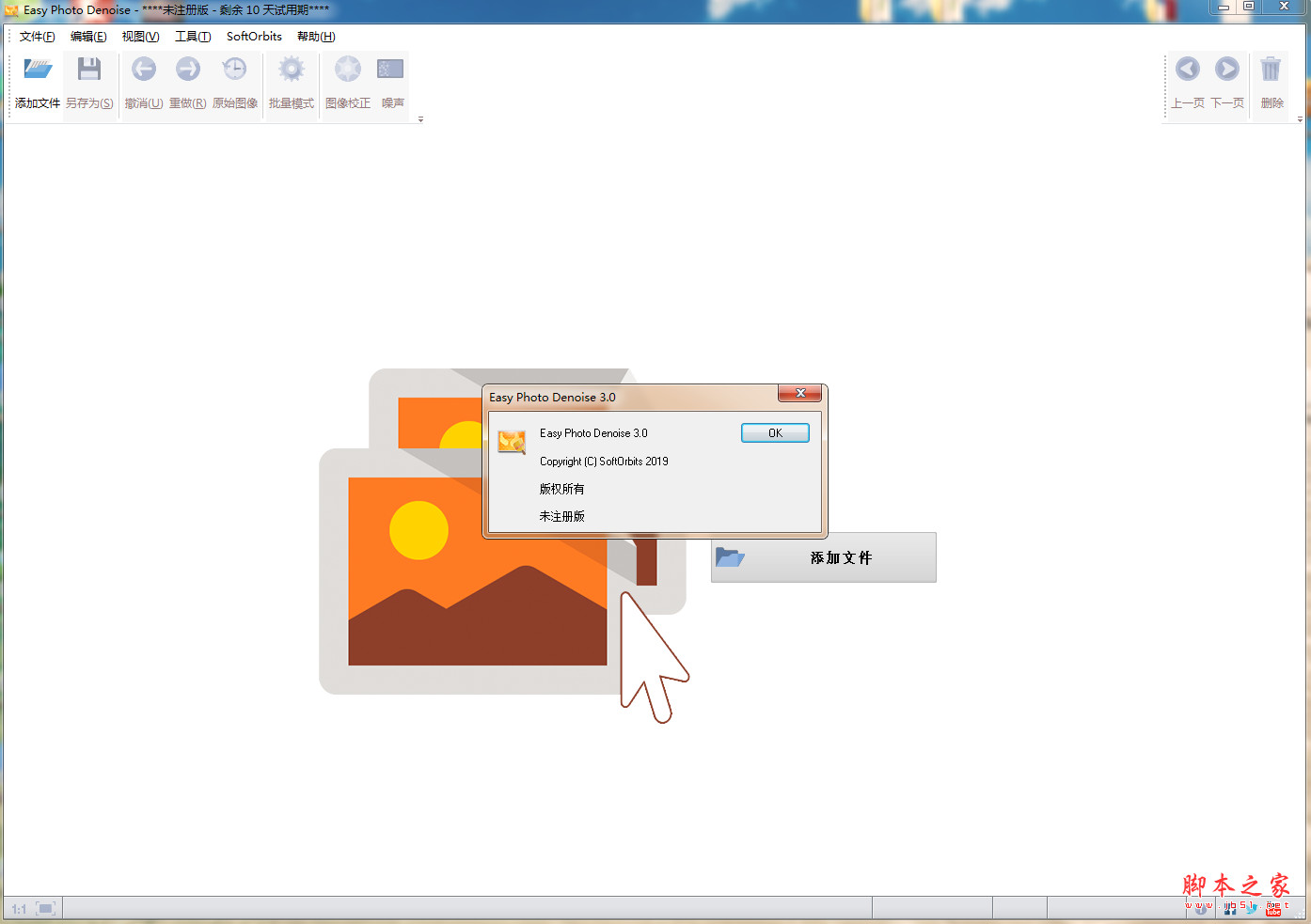Click the fit-to-window icon in status bar

(45, 909)
